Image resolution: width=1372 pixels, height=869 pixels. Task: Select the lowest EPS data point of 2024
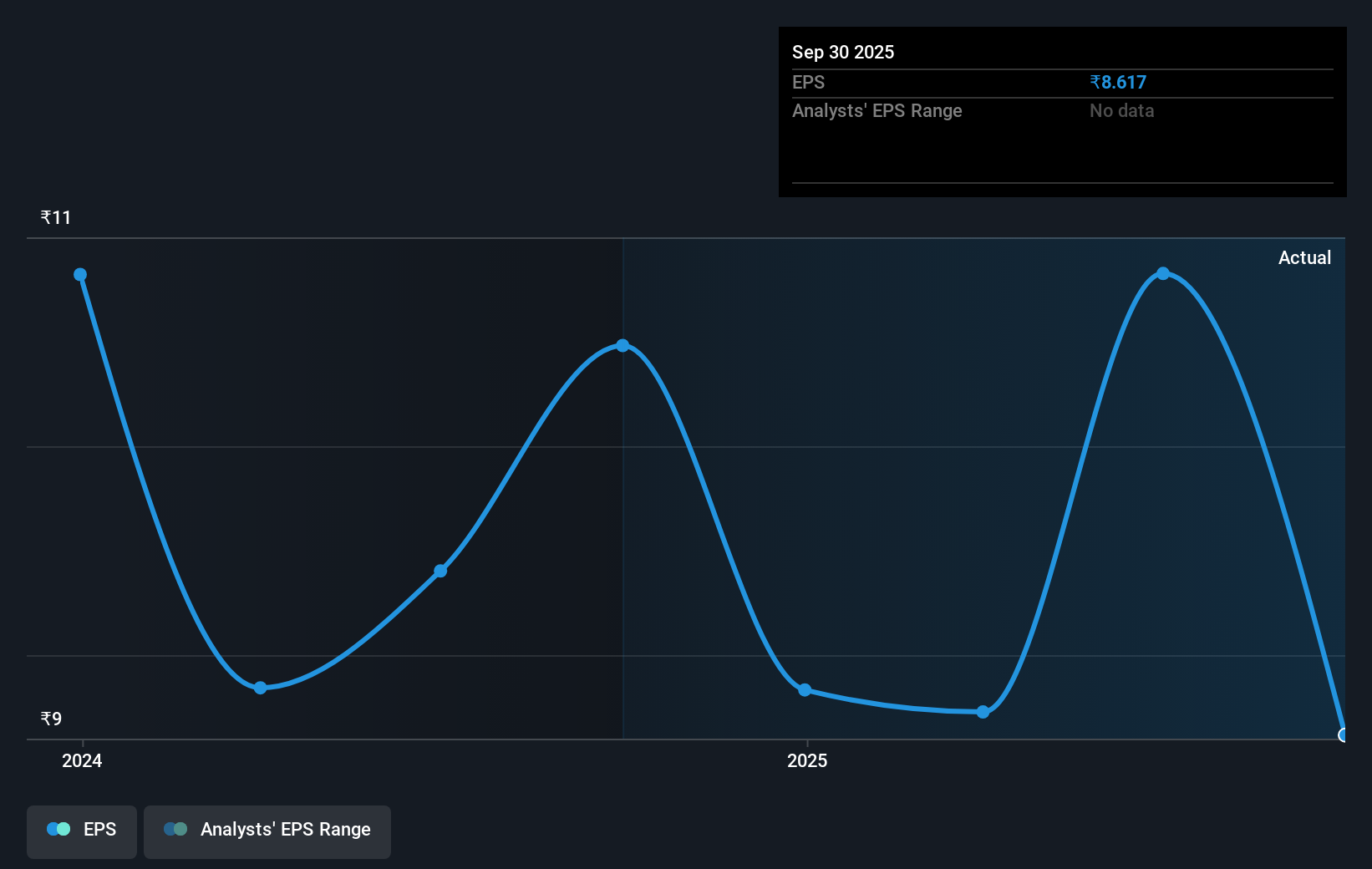pyautogui.click(x=261, y=688)
